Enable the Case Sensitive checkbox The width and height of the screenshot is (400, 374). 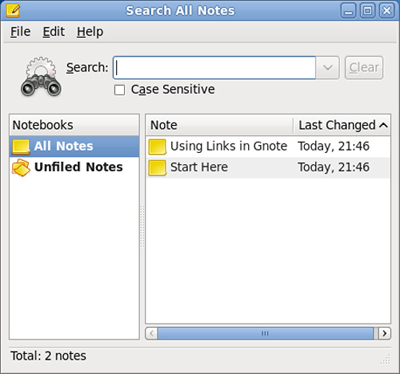119,90
